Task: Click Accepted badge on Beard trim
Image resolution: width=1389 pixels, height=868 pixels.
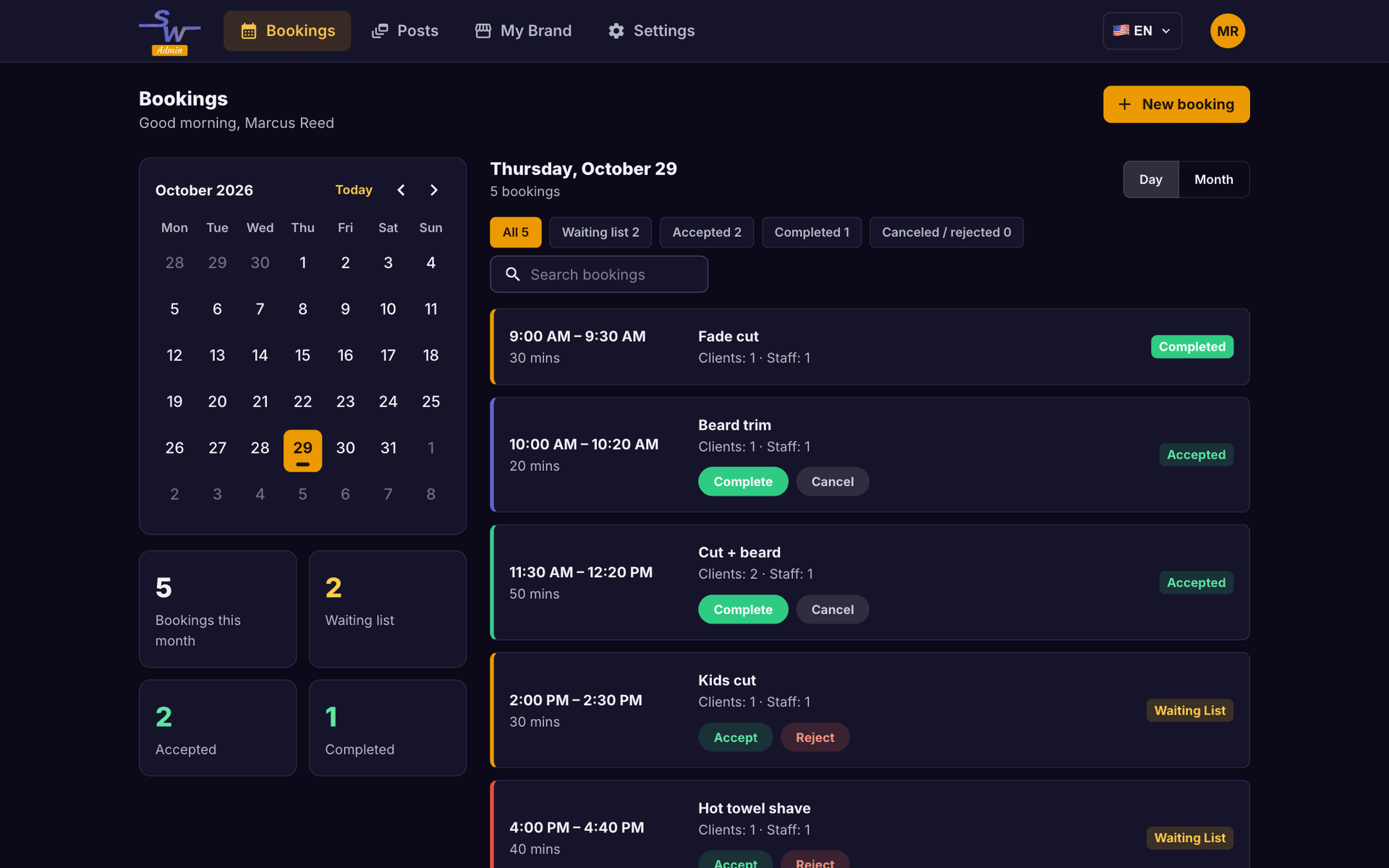Action: (1196, 455)
